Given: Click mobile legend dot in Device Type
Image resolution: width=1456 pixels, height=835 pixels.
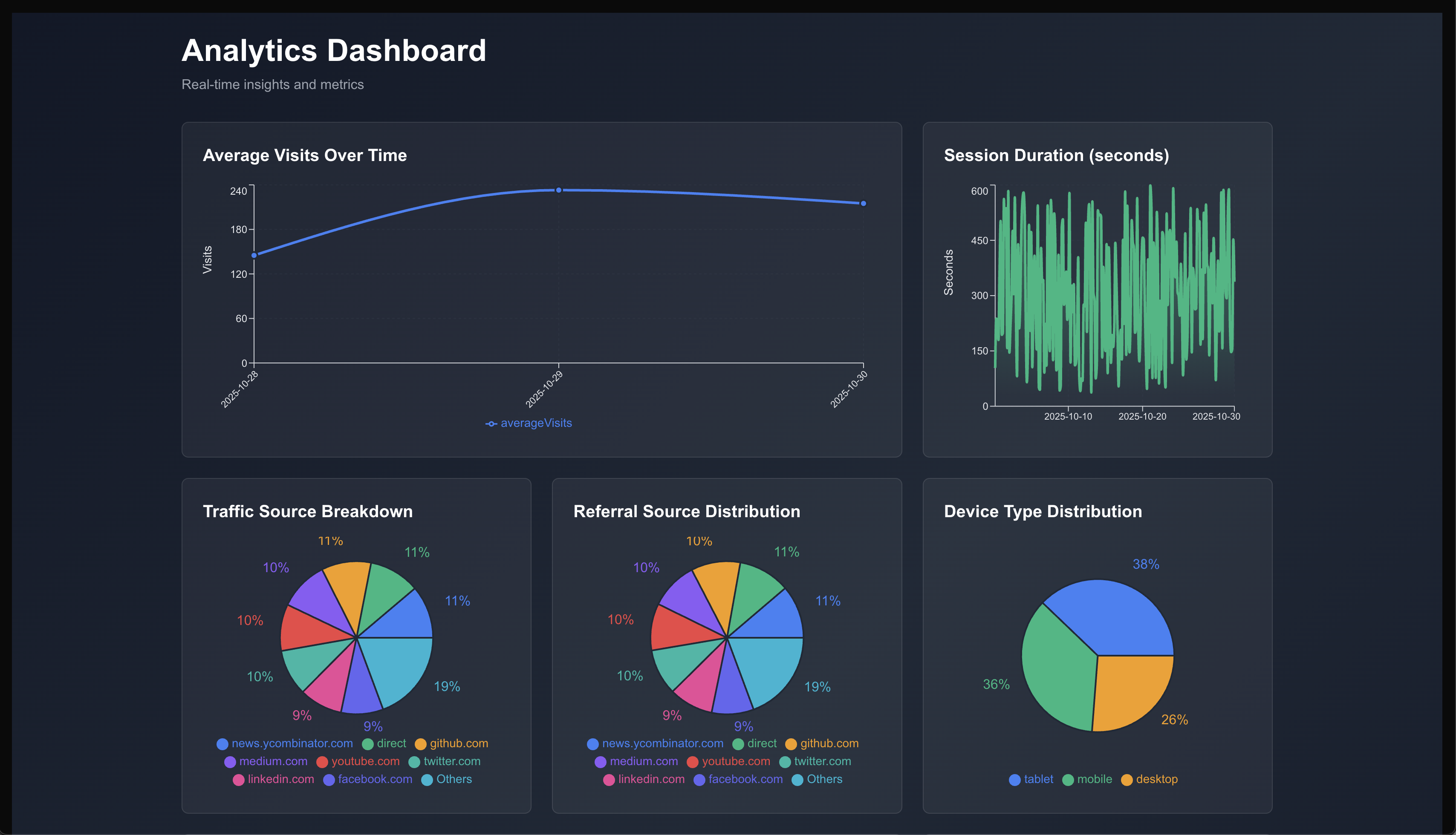Looking at the screenshot, I should coord(1068,780).
